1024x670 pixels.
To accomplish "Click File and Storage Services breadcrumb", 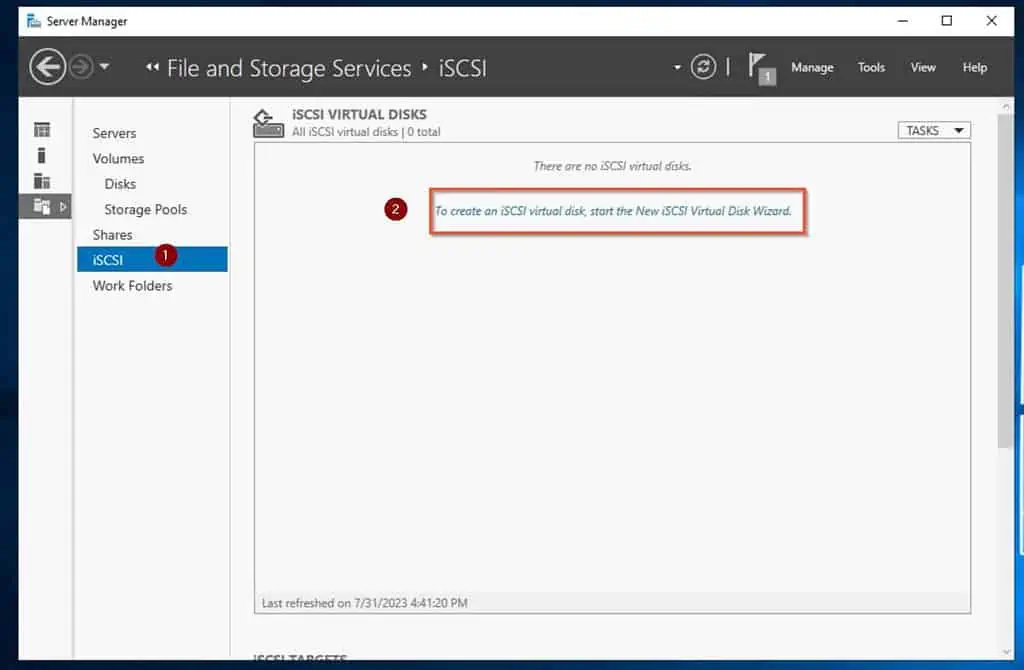I will (289, 68).
